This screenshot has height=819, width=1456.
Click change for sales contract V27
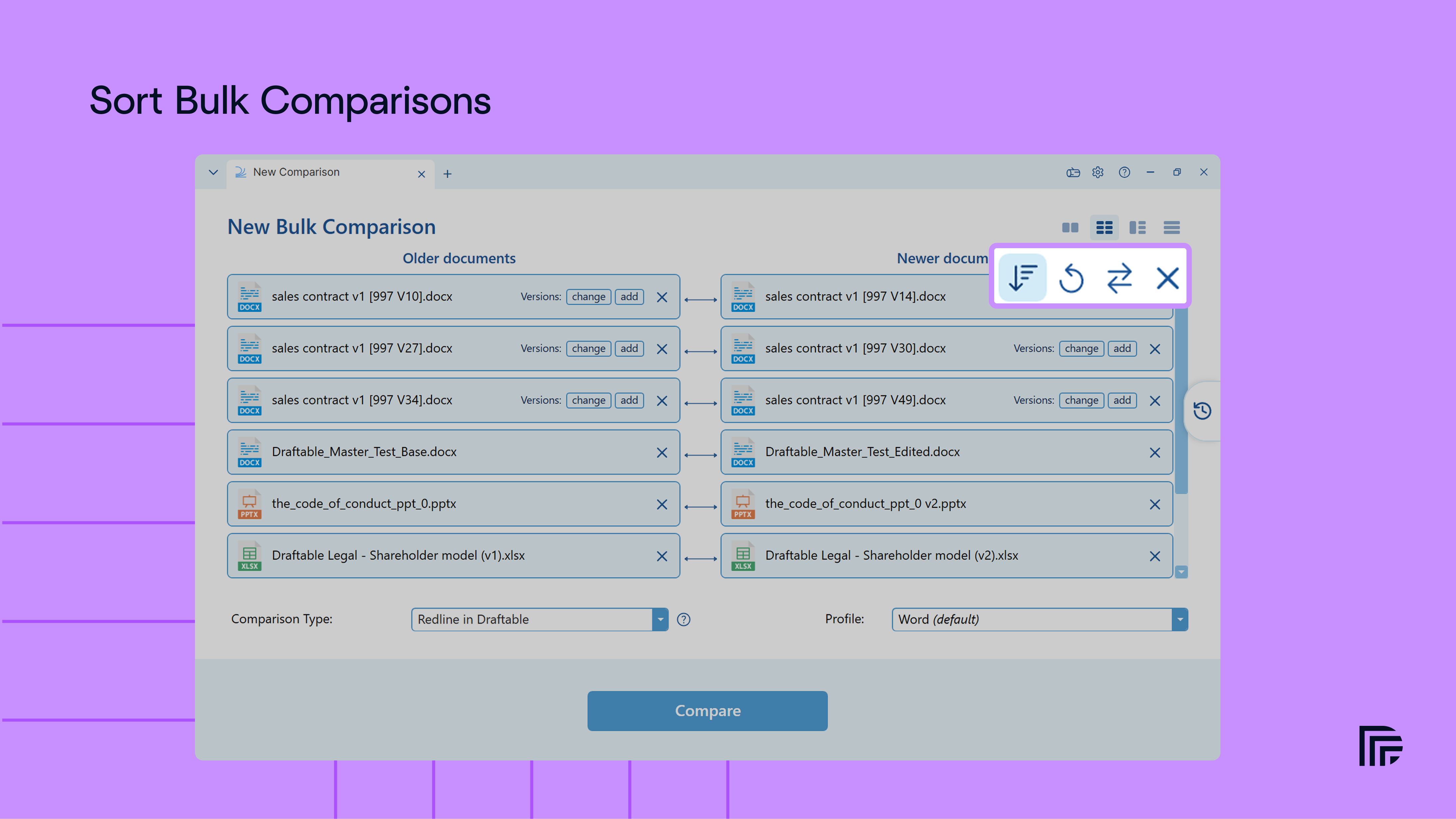(588, 349)
